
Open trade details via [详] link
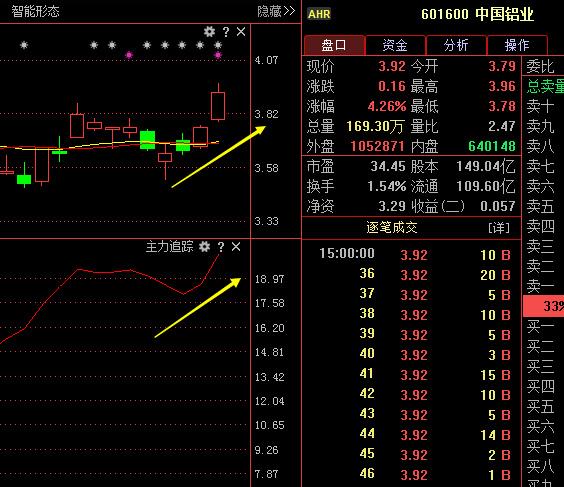499,228
